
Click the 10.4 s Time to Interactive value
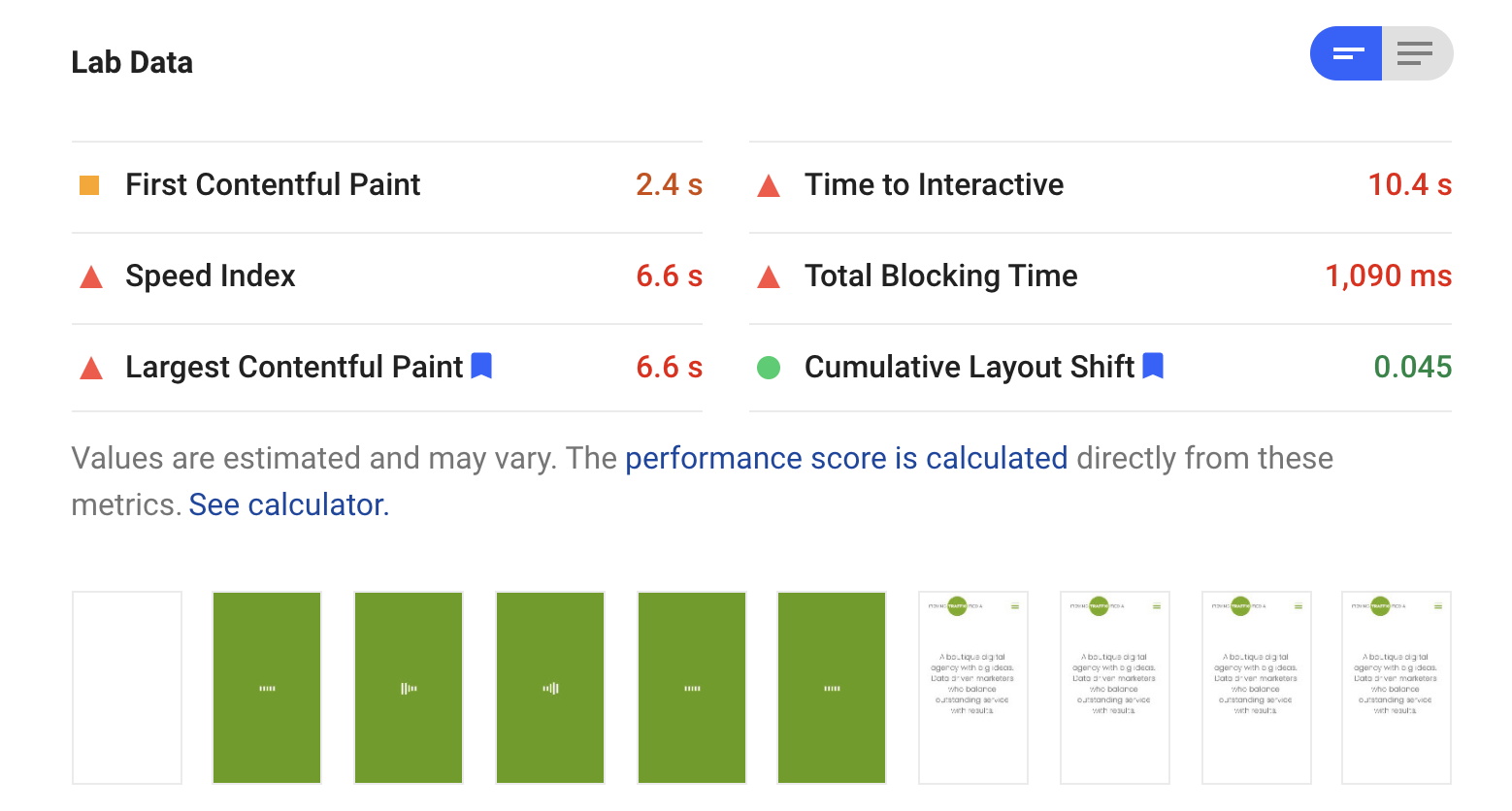coord(1410,184)
